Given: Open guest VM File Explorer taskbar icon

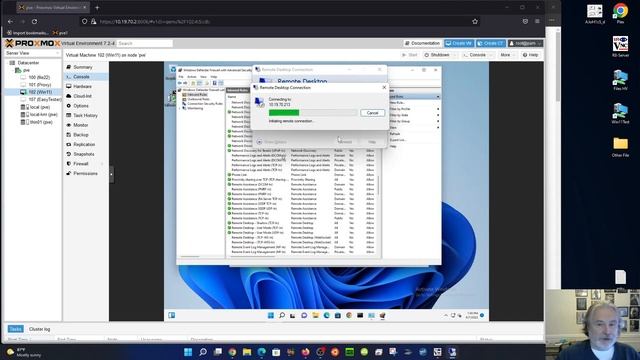Looking at the screenshot, I should [x=315, y=315].
